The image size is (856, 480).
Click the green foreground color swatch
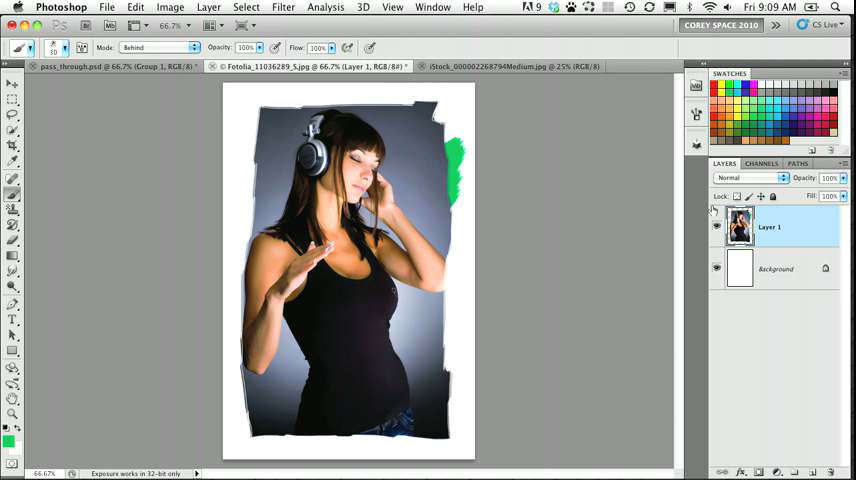click(9, 441)
